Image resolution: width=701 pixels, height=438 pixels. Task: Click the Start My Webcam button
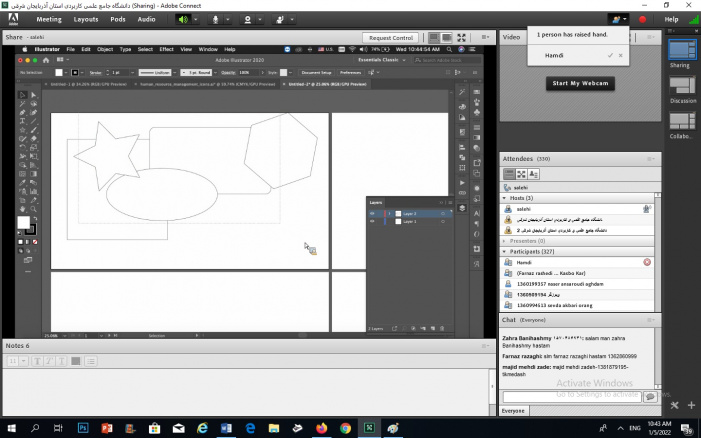click(579, 82)
